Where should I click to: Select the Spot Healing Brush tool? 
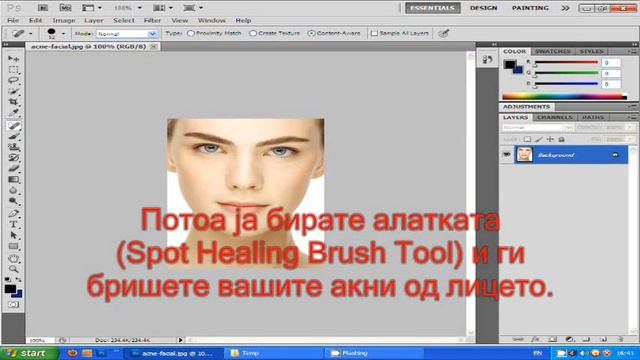pos(13,126)
